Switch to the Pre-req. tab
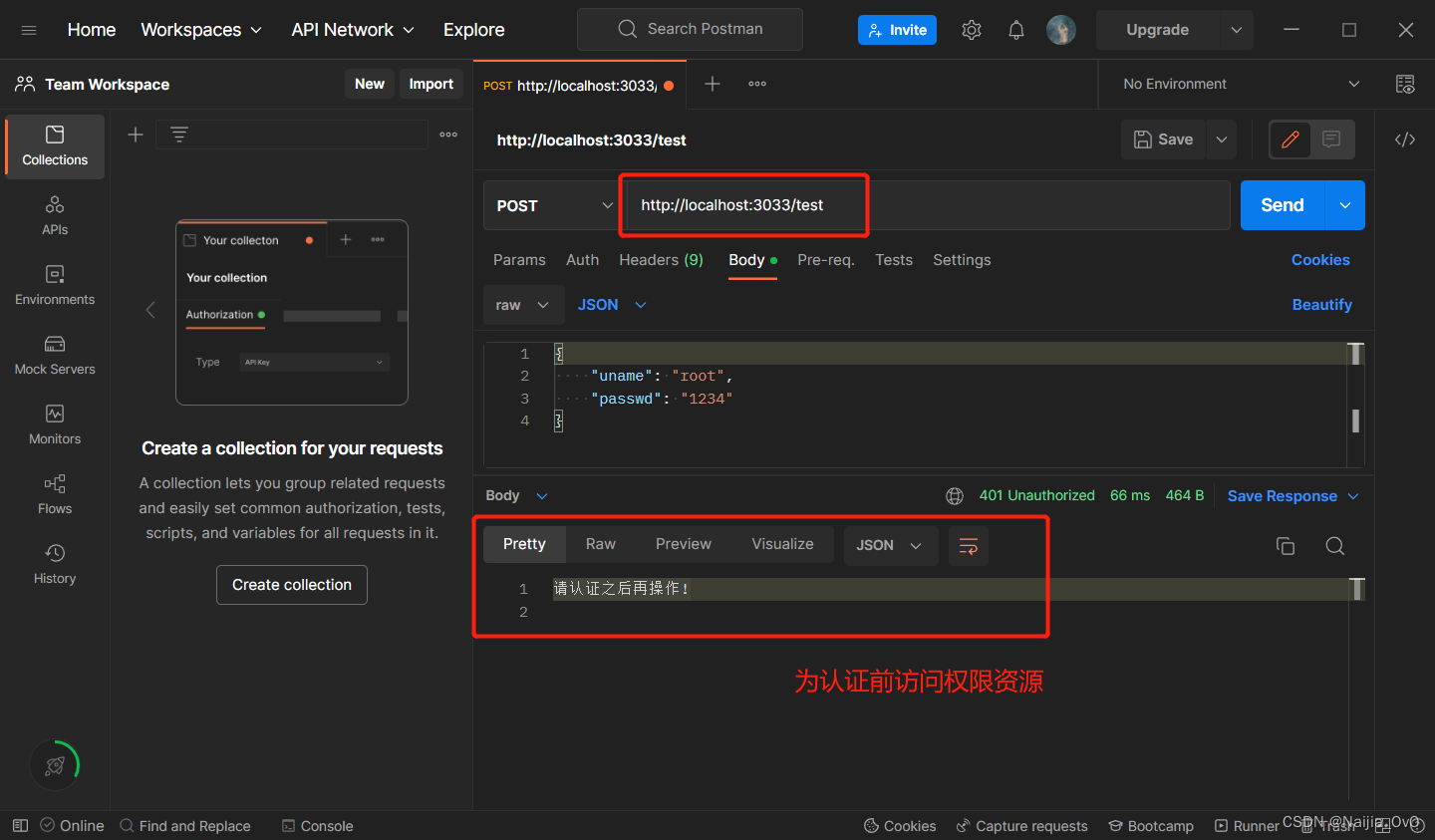This screenshot has width=1435, height=840. coord(826,260)
